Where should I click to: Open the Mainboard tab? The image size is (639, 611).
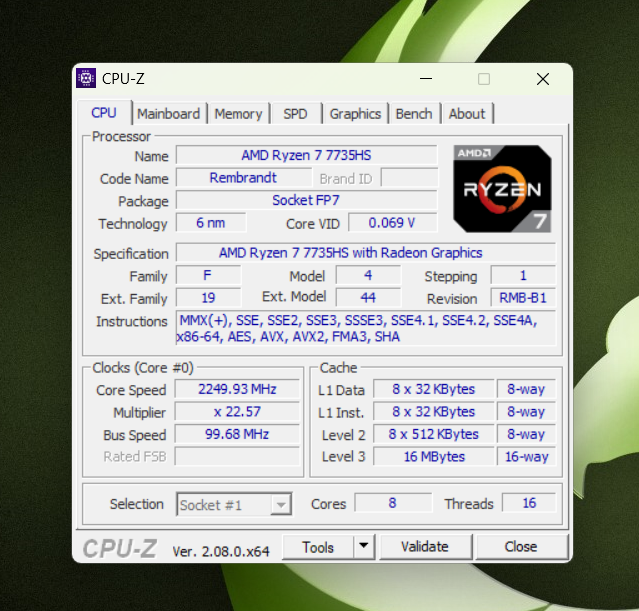click(168, 114)
